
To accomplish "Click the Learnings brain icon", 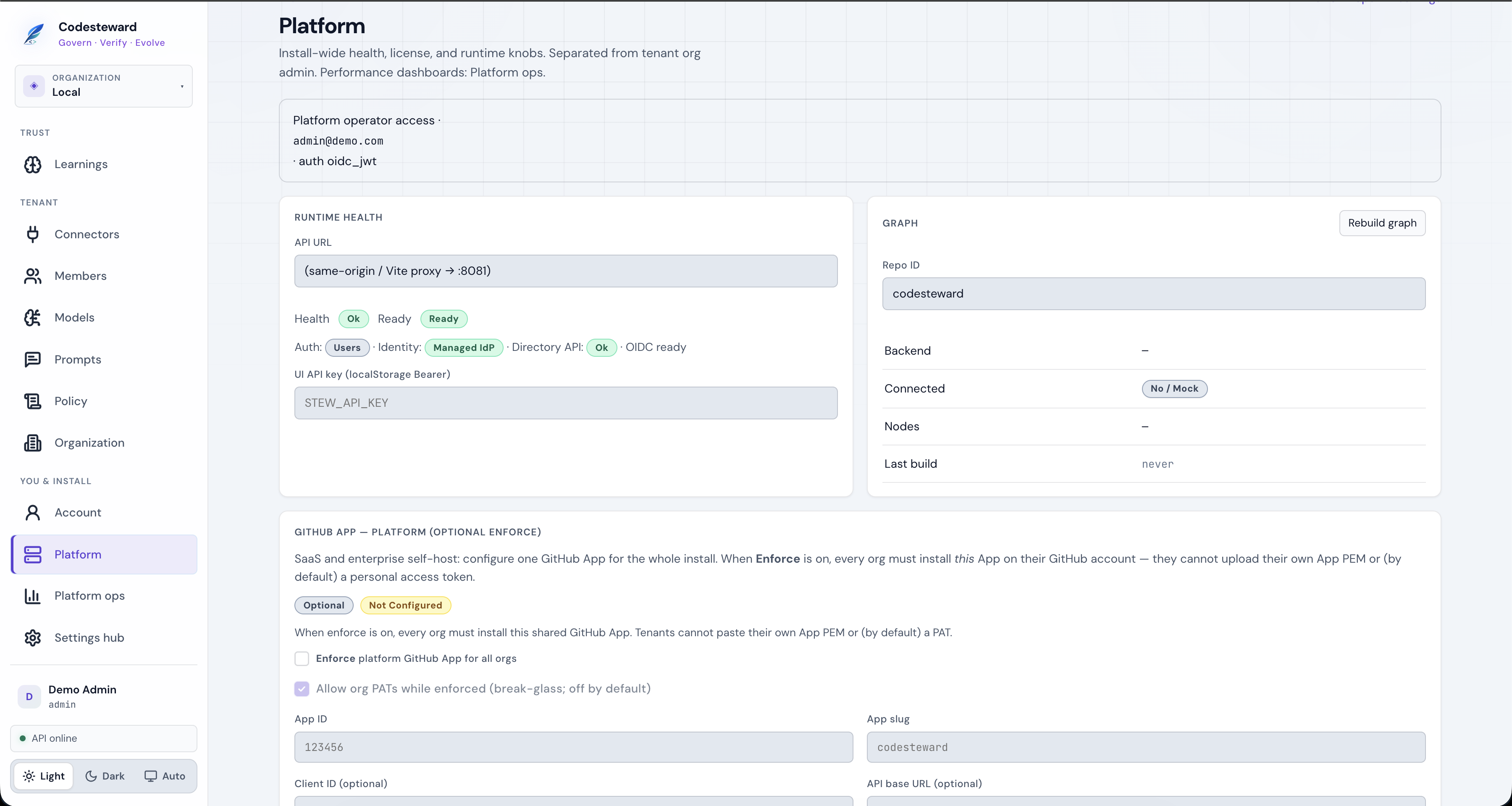I will tap(33, 164).
